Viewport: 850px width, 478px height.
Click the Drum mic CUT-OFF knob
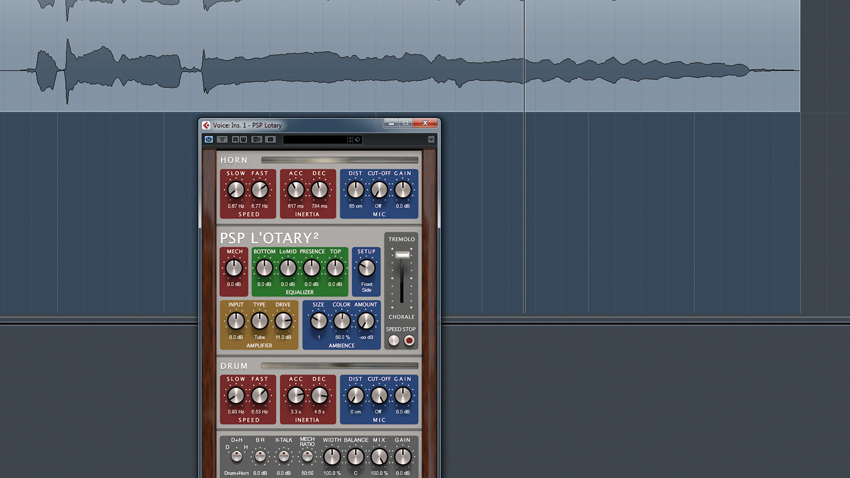click(x=379, y=396)
